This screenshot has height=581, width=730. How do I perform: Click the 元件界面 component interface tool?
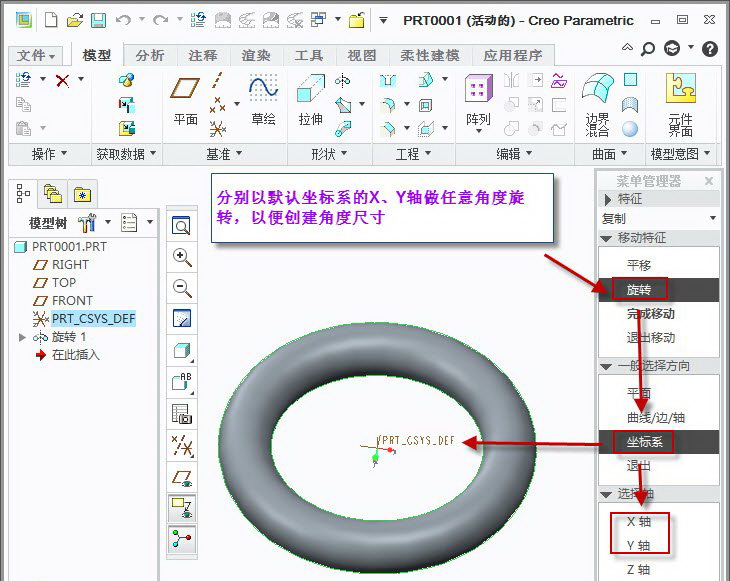680,105
